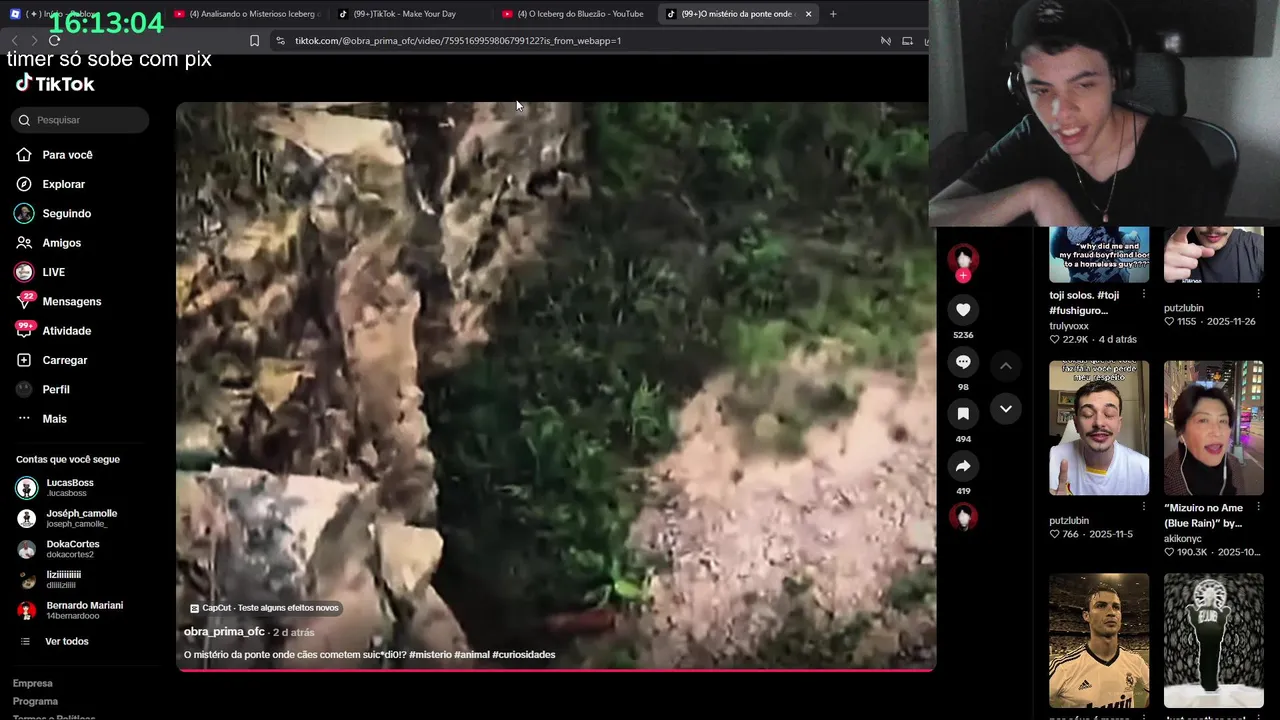
Task: Click the akikonyc username
Action: pyautogui.click(x=1183, y=538)
